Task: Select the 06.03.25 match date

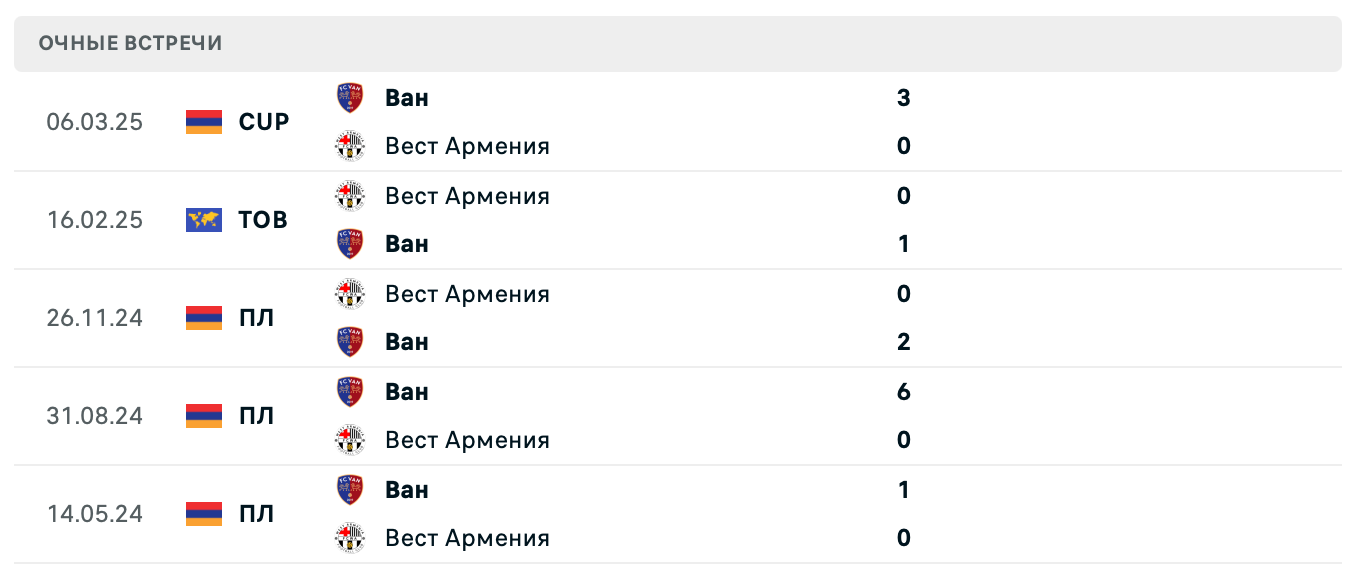Action: tap(95, 121)
